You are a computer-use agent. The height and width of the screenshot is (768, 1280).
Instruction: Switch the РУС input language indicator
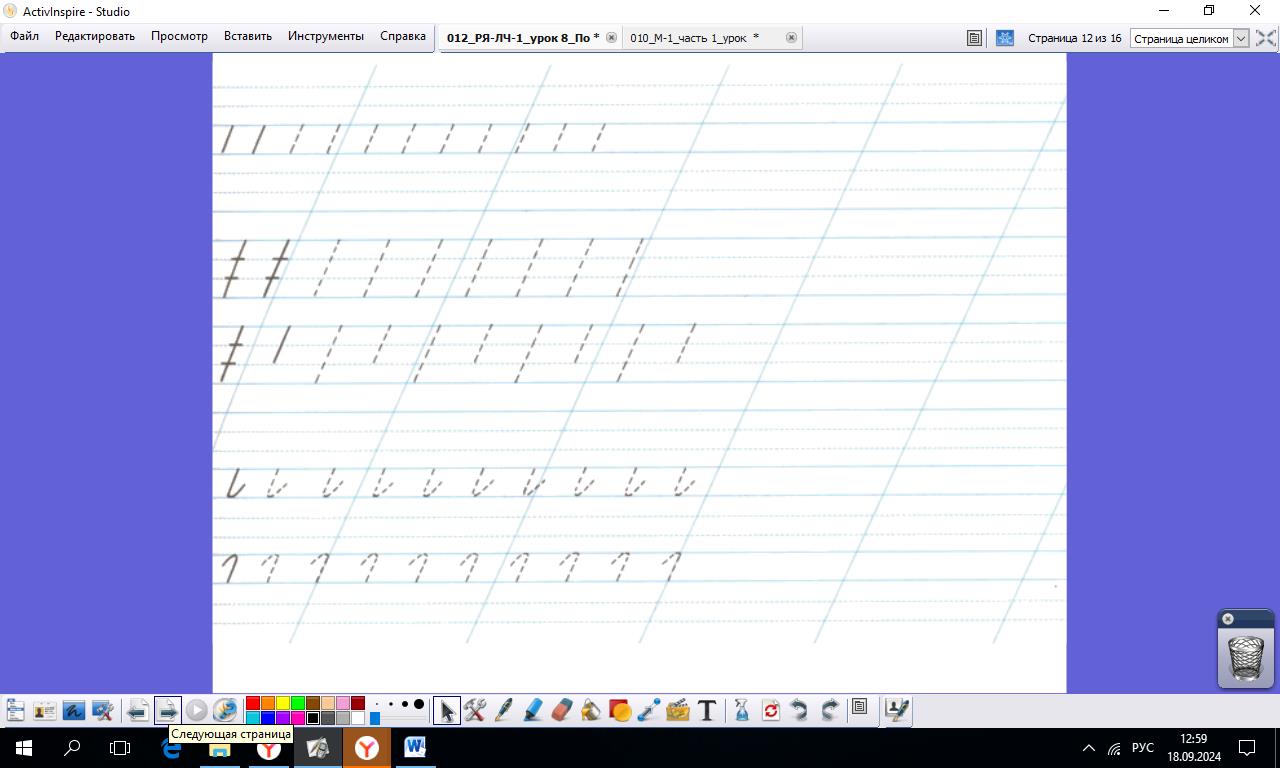pos(1143,748)
